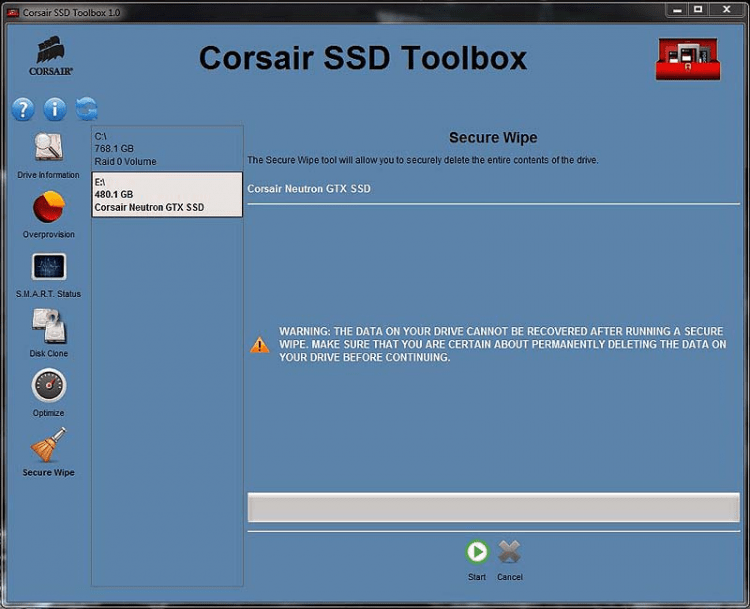The height and width of the screenshot is (609, 750).
Task: Click the refresh drives icon
Action: coord(87,109)
